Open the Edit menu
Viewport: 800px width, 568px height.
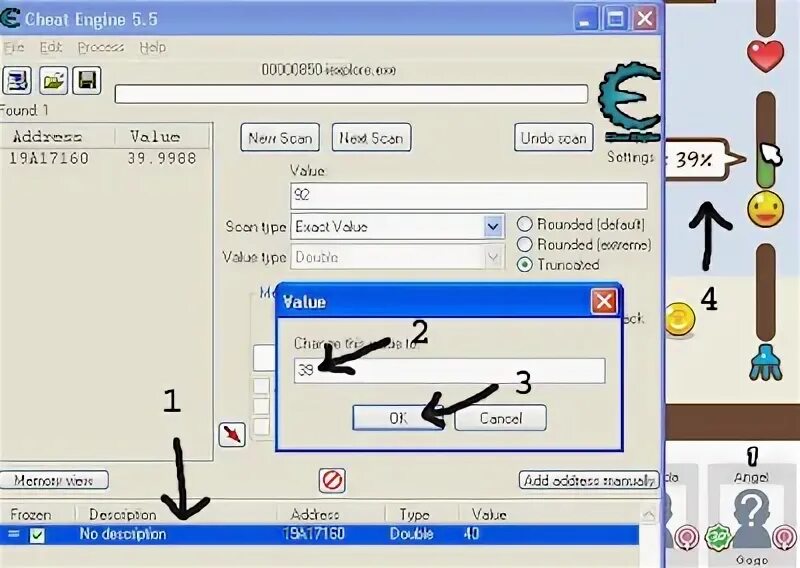click(x=51, y=47)
